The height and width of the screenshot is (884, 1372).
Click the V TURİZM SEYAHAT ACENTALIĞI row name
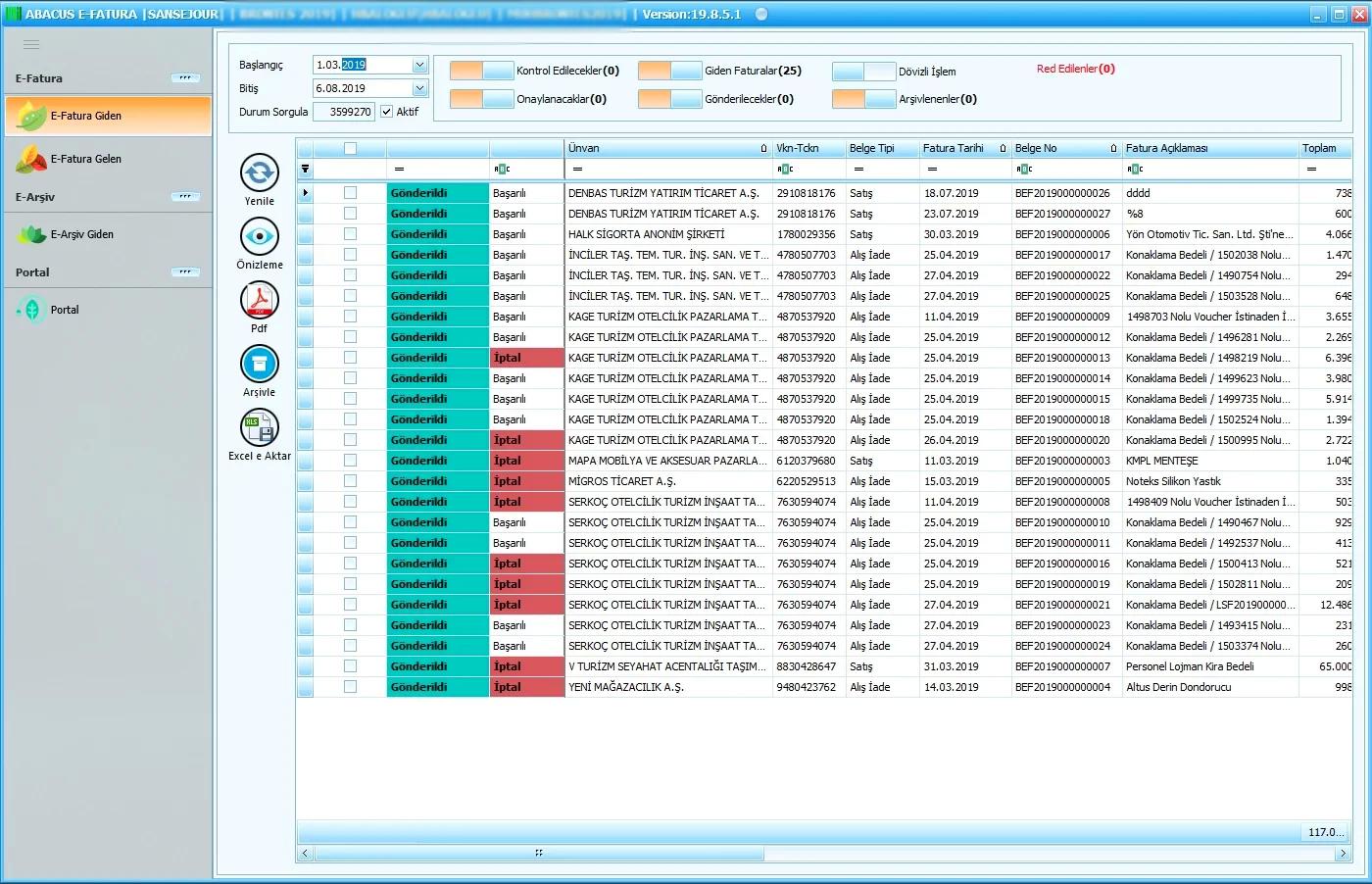point(667,666)
